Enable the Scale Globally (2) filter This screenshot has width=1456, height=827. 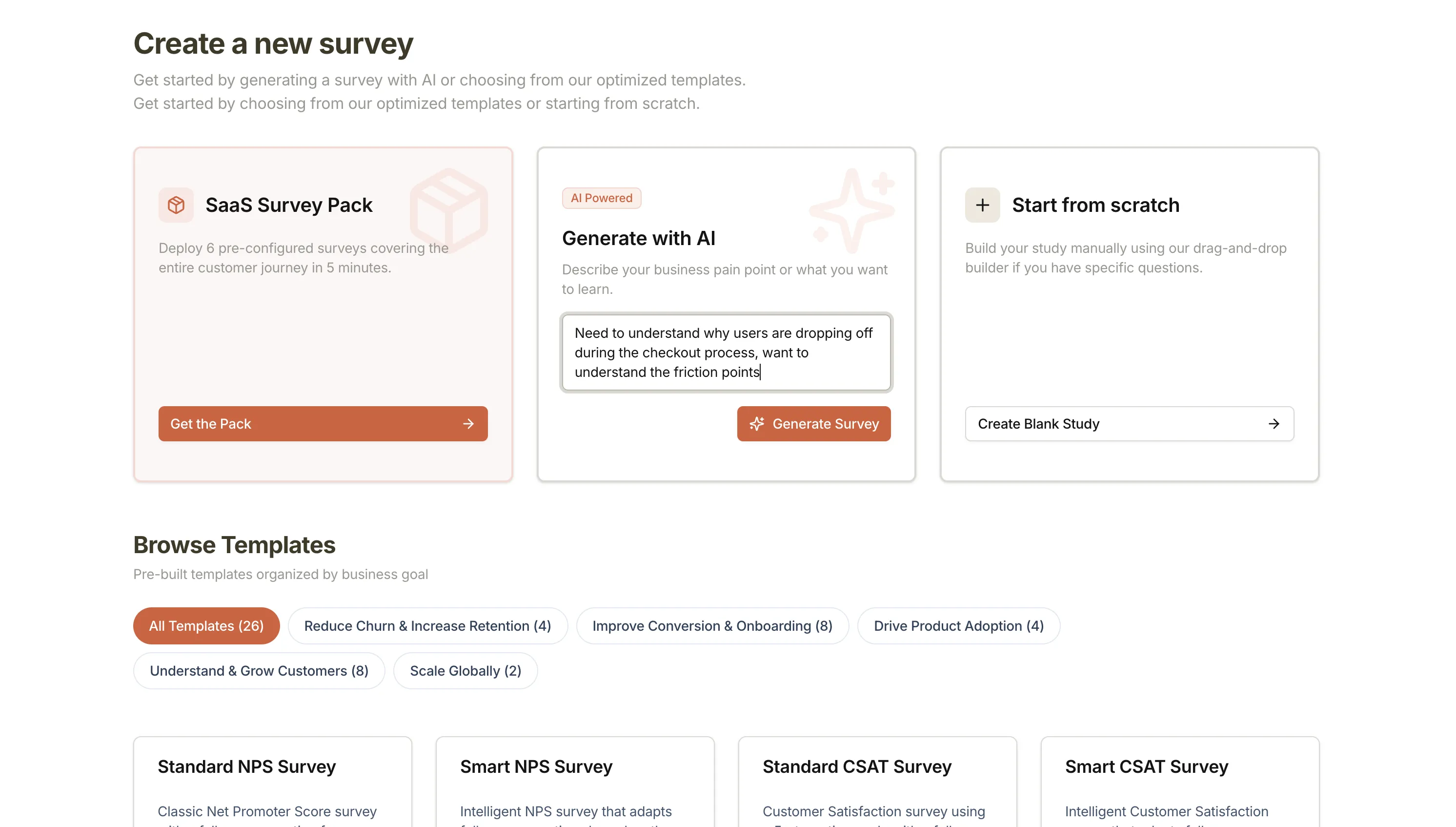[465, 671]
